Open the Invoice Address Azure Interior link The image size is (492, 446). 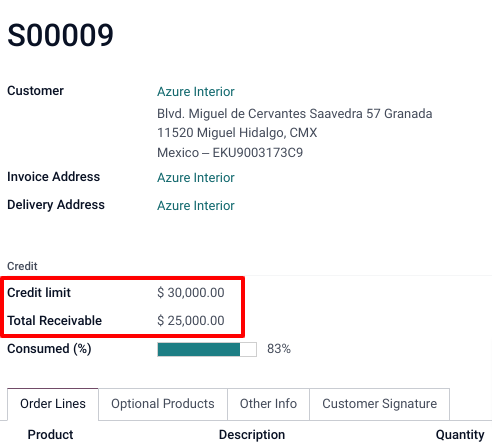pyautogui.click(x=196, y=178)
